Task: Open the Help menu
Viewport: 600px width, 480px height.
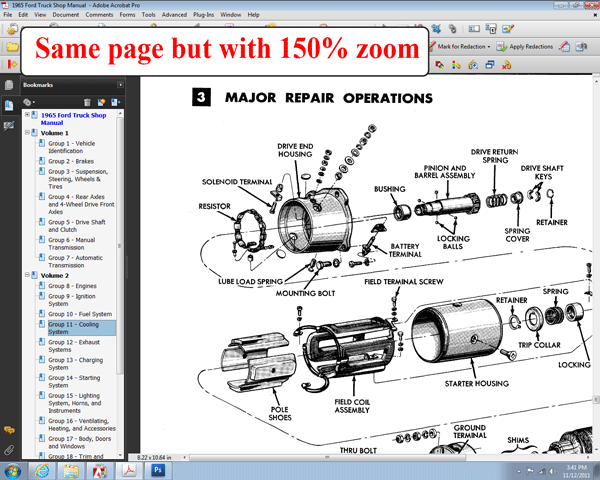Action: pyautogui.click(x=253, y=15)
